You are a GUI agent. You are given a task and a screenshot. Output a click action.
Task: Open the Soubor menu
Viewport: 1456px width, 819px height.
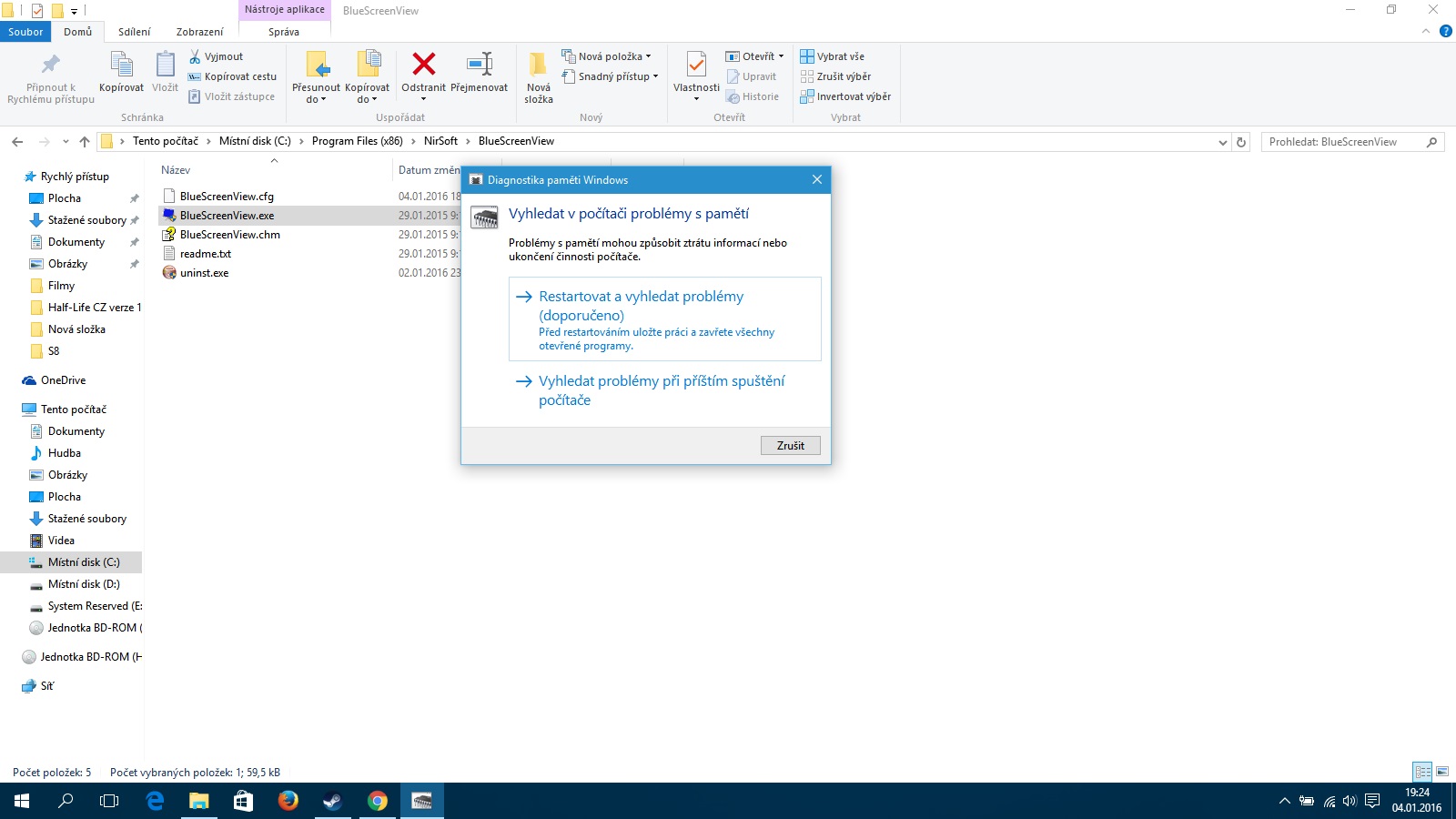coord(25,32)
